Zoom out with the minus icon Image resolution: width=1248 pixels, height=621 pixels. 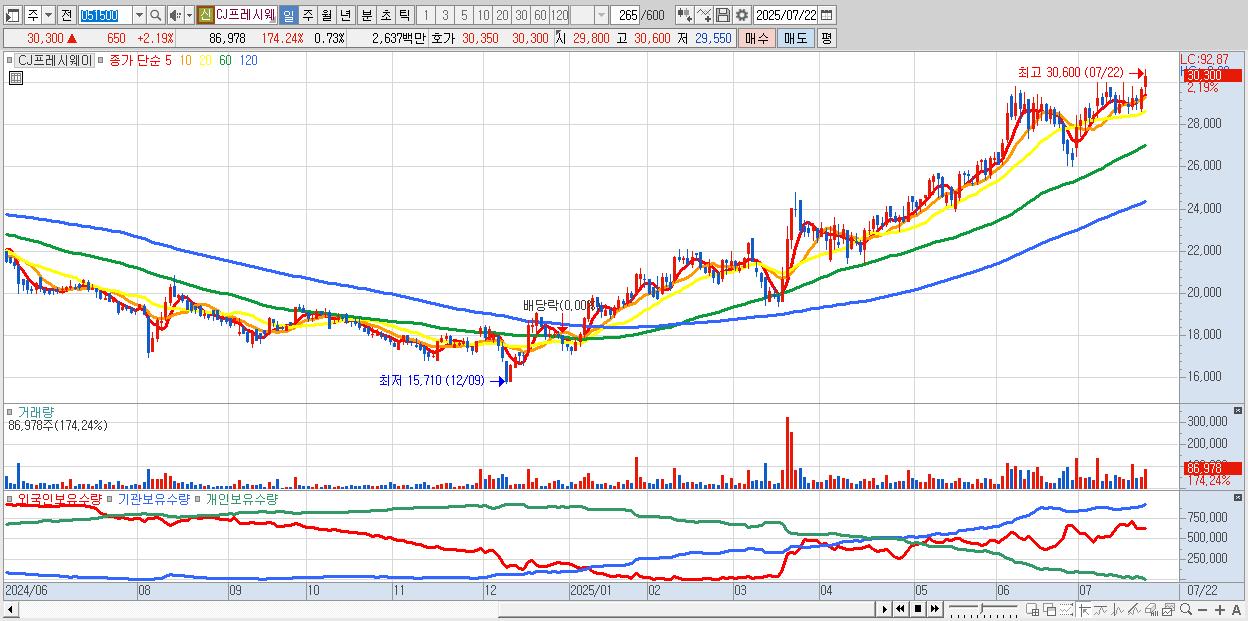point(1203,610)
